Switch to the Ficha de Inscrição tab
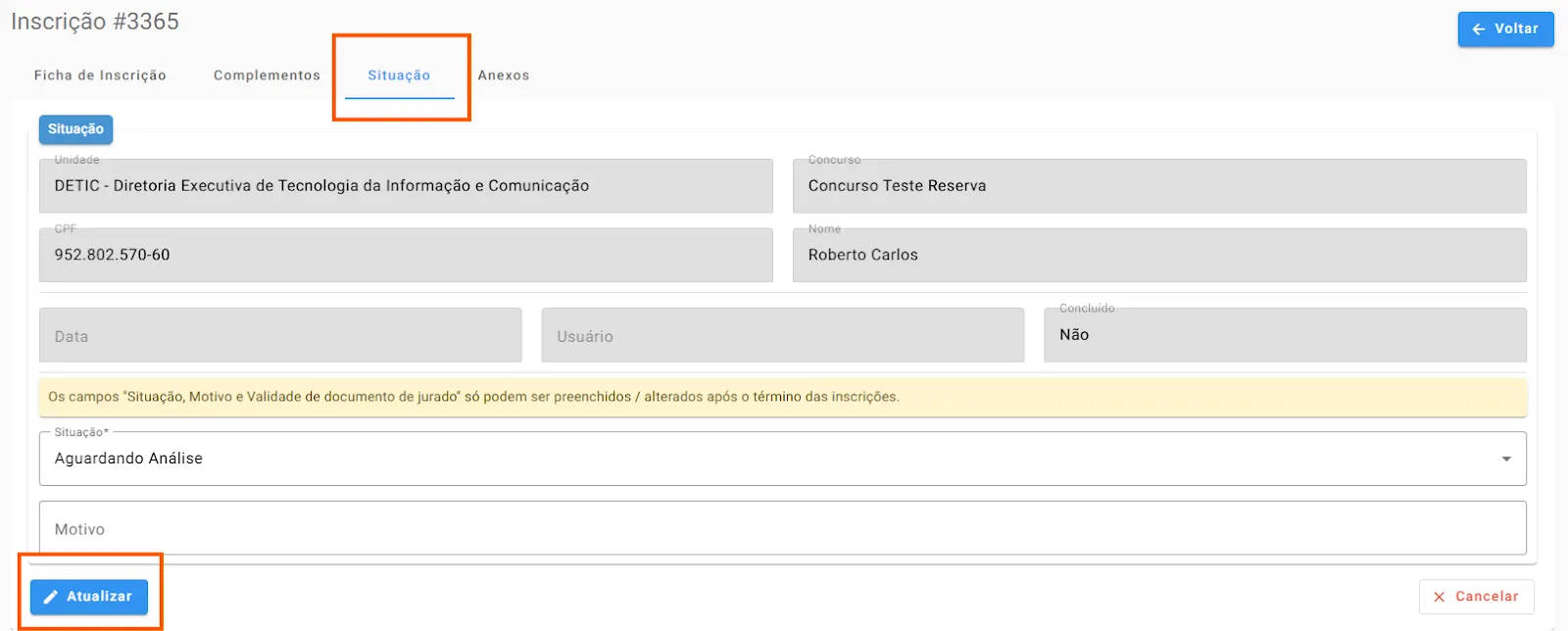1568x631 pixels. tap(100, 75)
